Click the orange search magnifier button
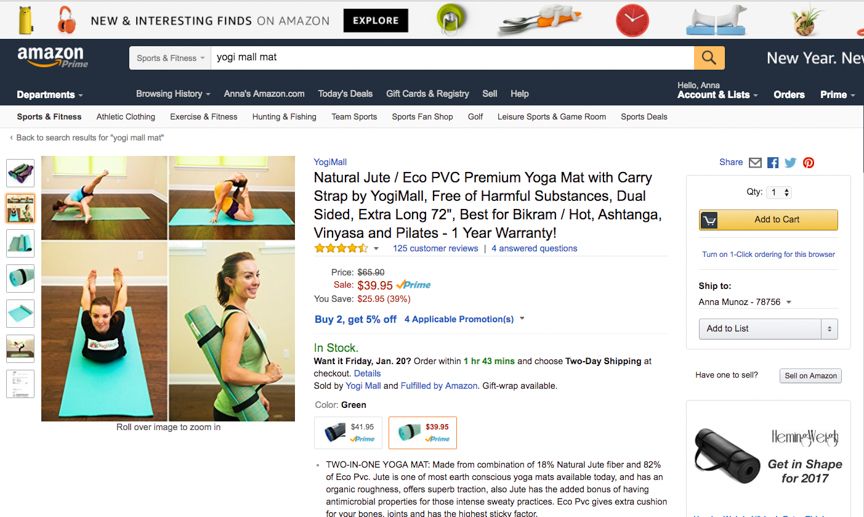Image resolution: width=864 pixels, height=517 pixels. [x=709, y=58]
